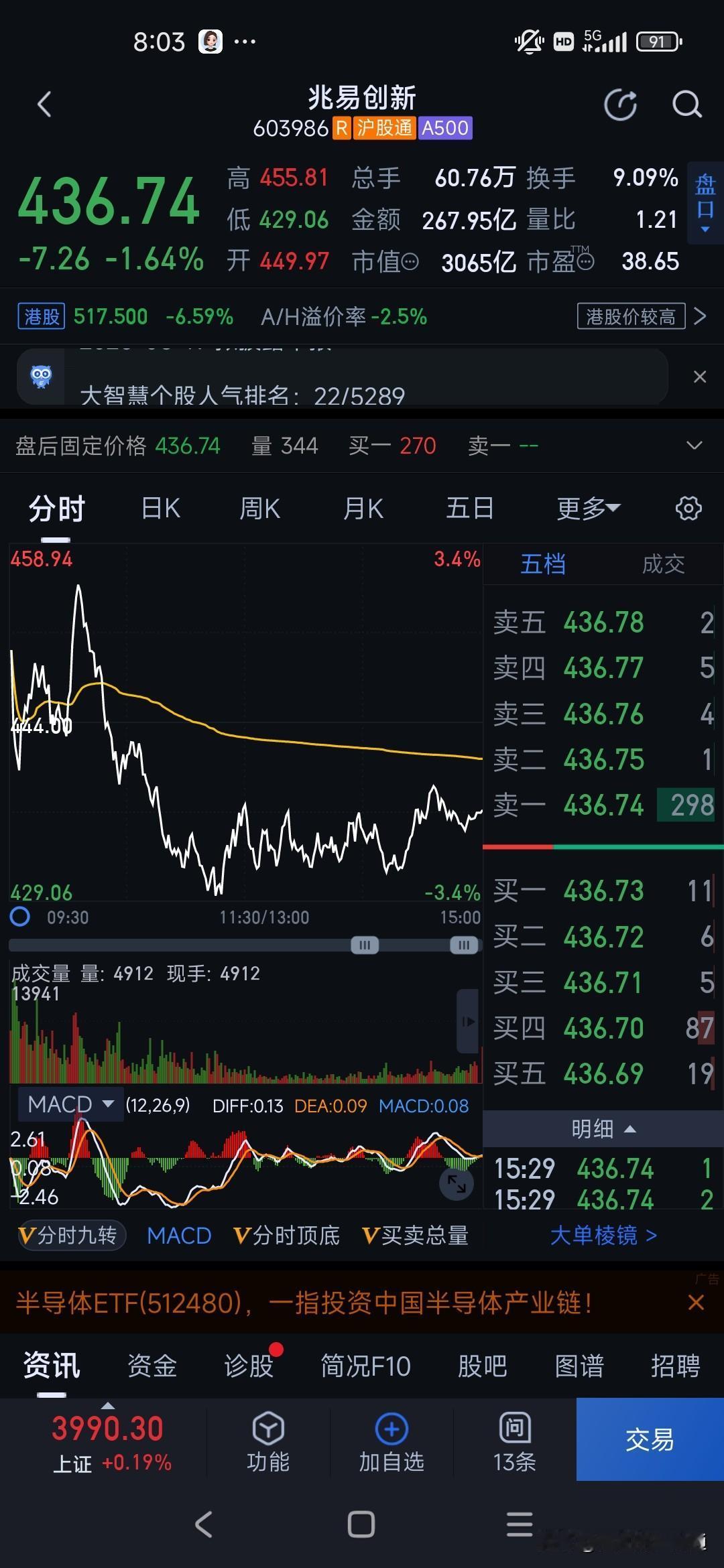Image resolution: width=724 pixels, height=1568 pixels.
Task: Switch to the 月K chart tab
Action: 363,509
